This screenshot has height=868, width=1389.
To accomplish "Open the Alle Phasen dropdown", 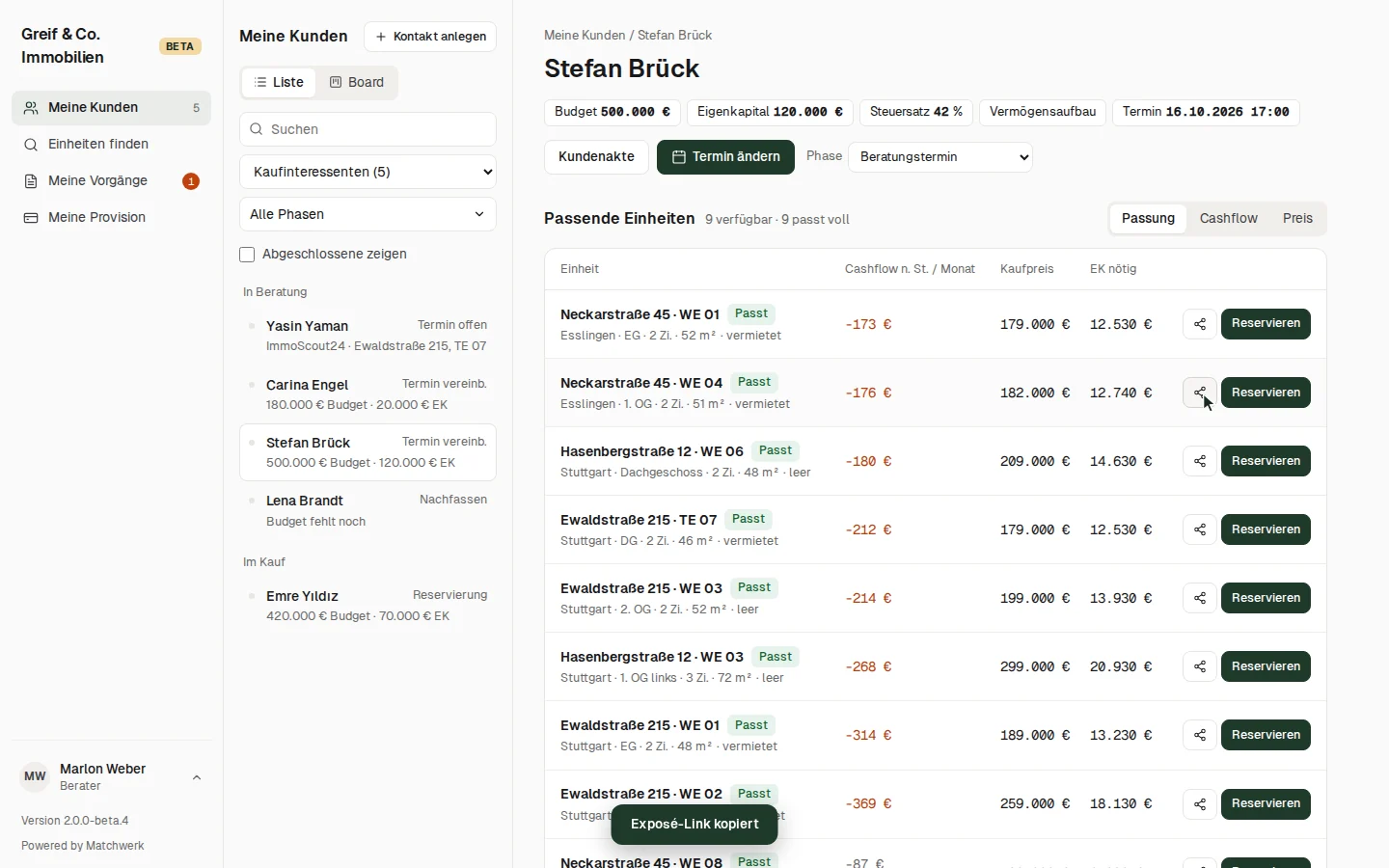I will pyautogui.click(x=368, y=214).
